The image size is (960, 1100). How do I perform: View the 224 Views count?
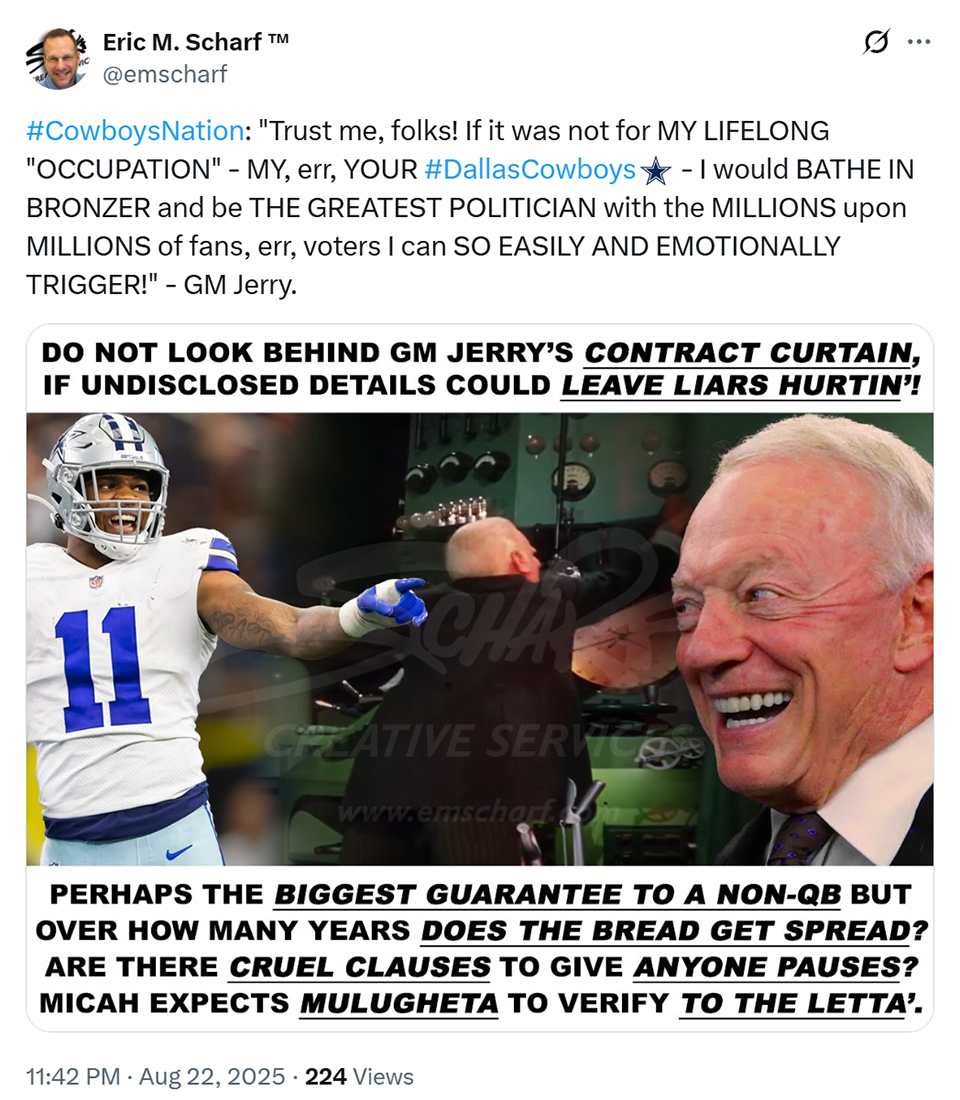point(359,1076)
